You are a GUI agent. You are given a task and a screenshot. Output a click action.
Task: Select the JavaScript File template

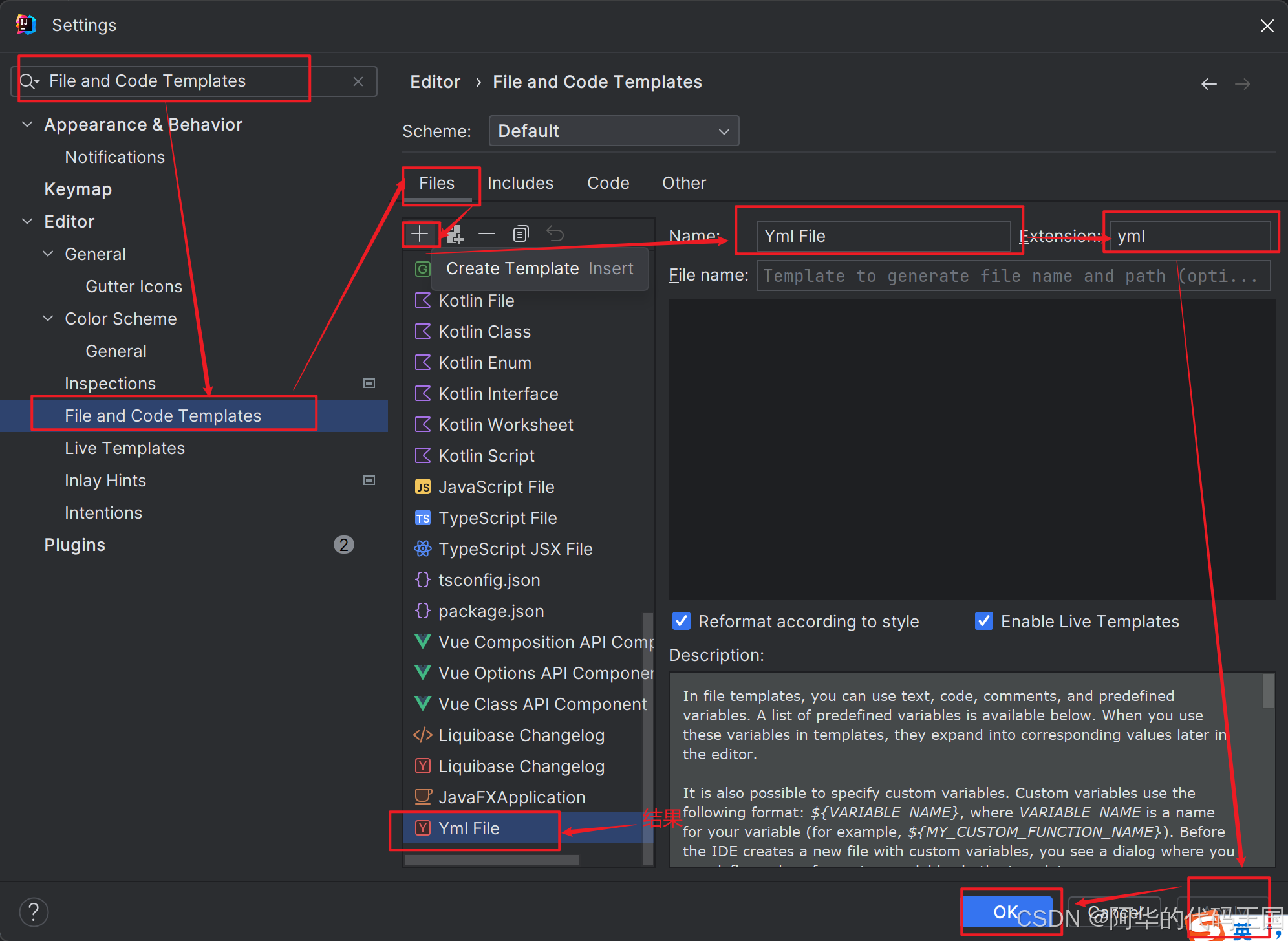[496, 487]
